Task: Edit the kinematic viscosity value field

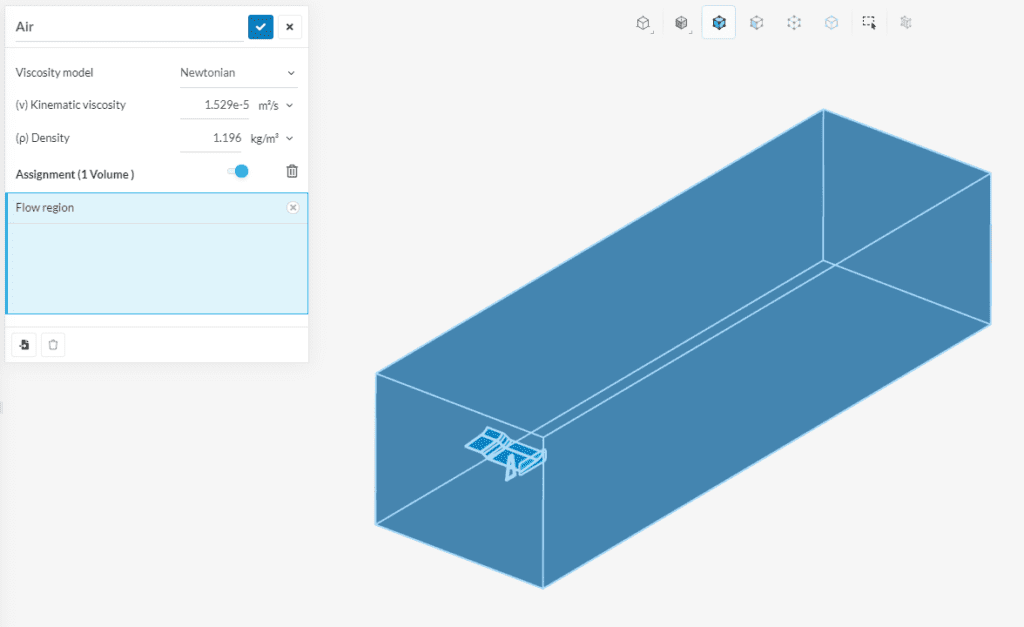Action: coord(215,104)
